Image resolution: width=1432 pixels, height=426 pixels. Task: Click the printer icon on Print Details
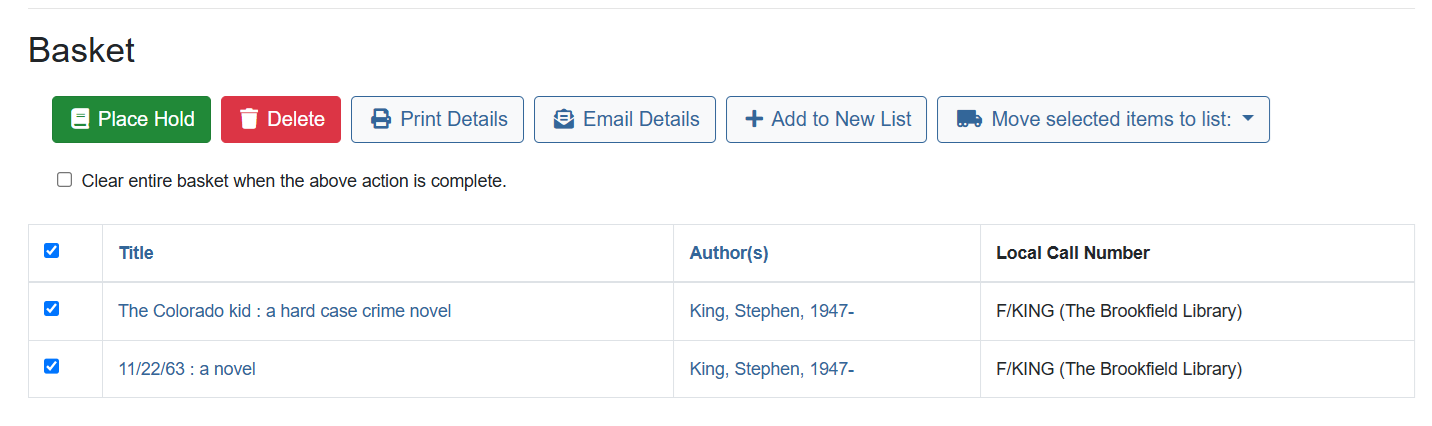381,119
